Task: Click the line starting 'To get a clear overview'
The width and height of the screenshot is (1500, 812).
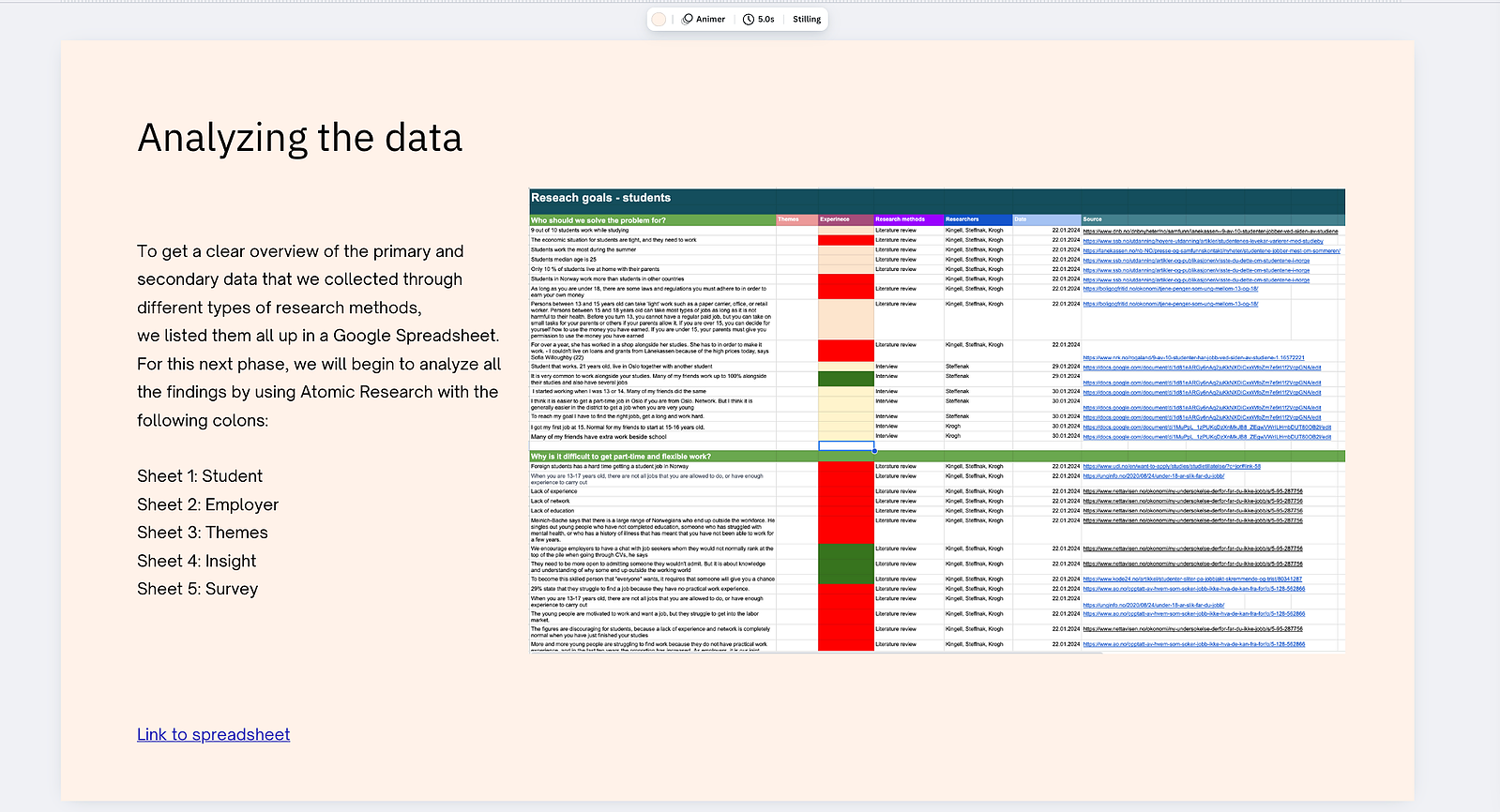Action: click(x=300, y=251)
